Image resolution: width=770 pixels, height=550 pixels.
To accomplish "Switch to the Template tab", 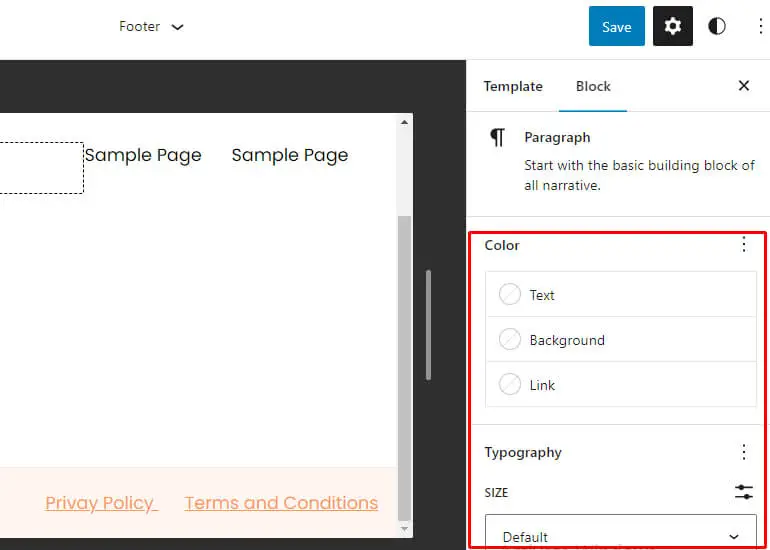I will coord(513,86).
